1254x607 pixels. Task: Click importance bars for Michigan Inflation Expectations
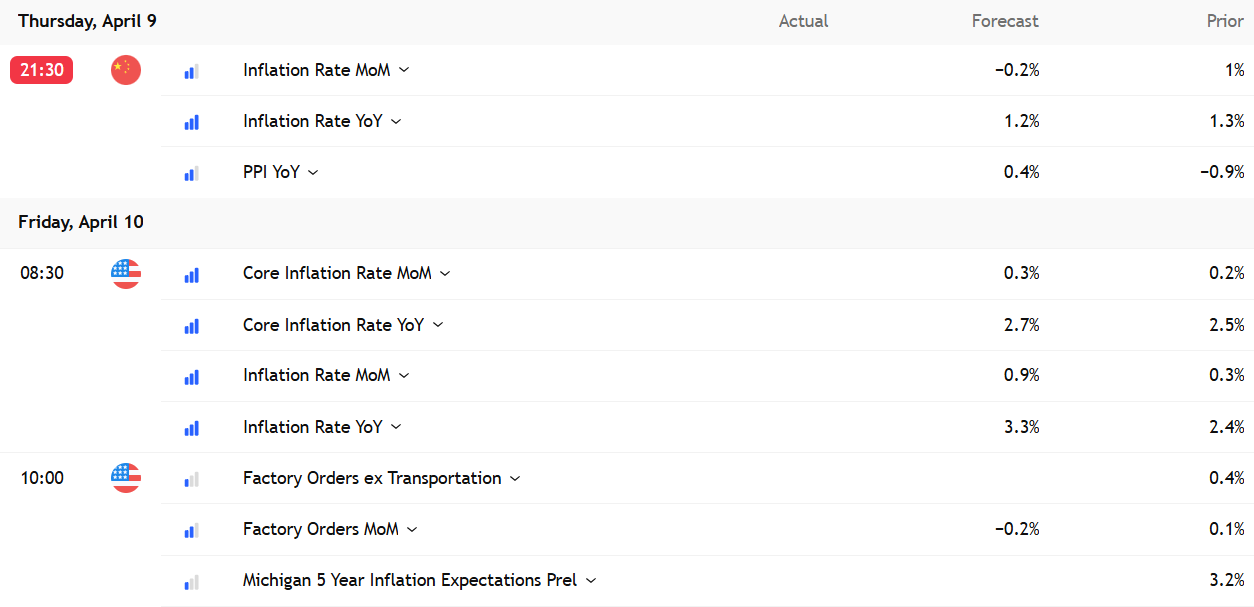coord(191,581)
